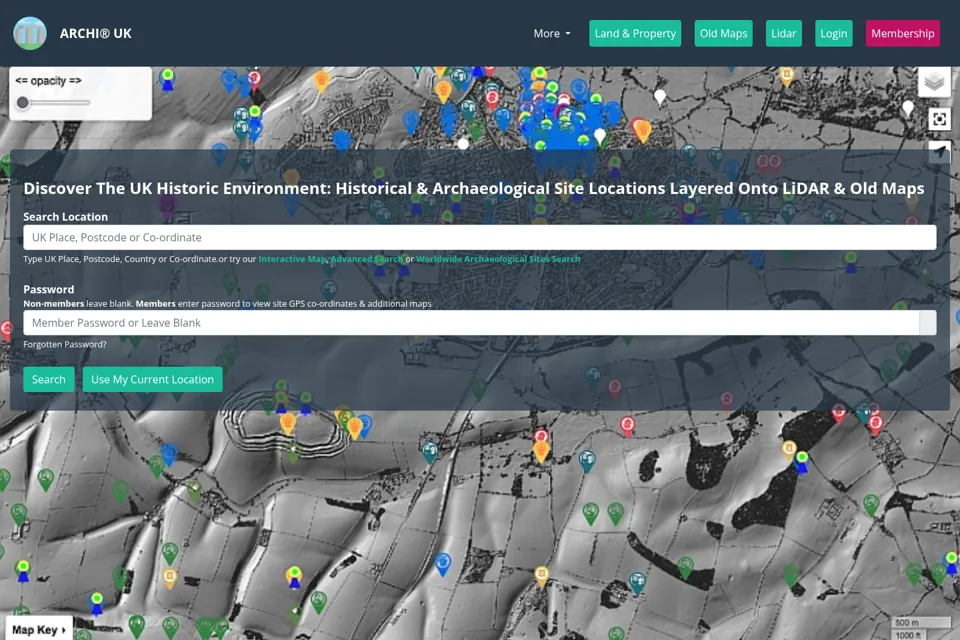Select the Lidar nav button
Screen dimensions: 960x640
click(x=783, y=34)
